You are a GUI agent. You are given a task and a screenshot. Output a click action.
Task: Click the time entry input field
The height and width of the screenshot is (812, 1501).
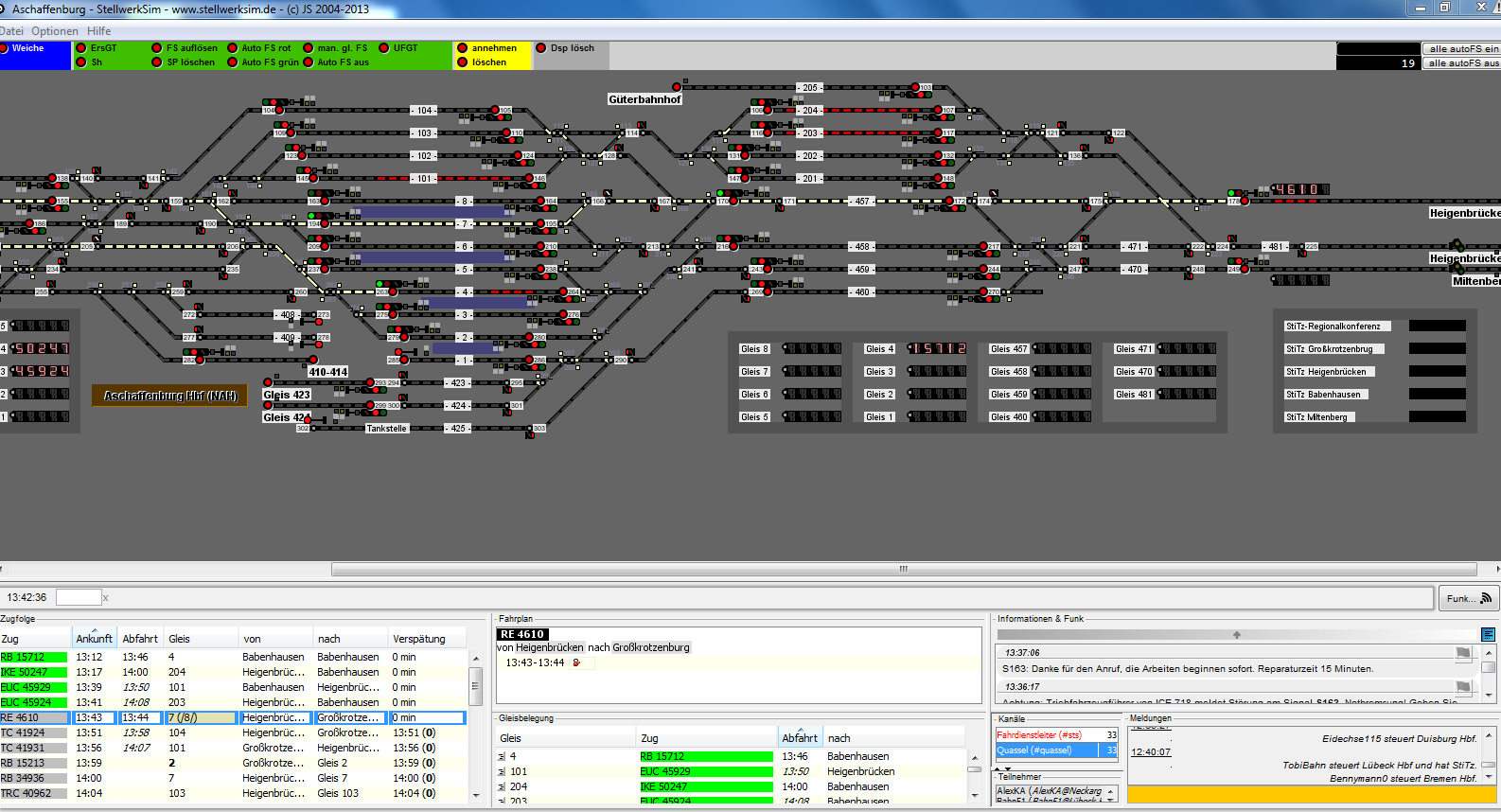tap(79, 597)
